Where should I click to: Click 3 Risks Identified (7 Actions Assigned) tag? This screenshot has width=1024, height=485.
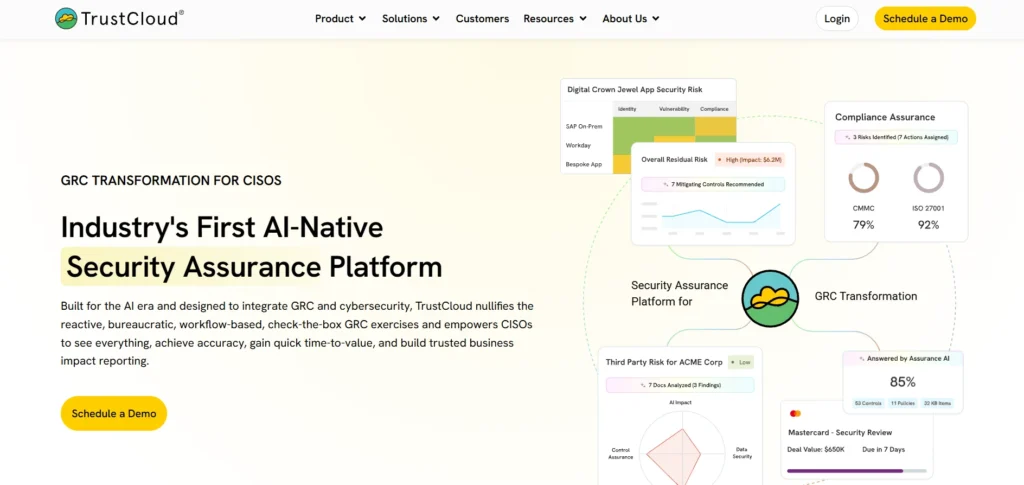click(x=896, y=138)
